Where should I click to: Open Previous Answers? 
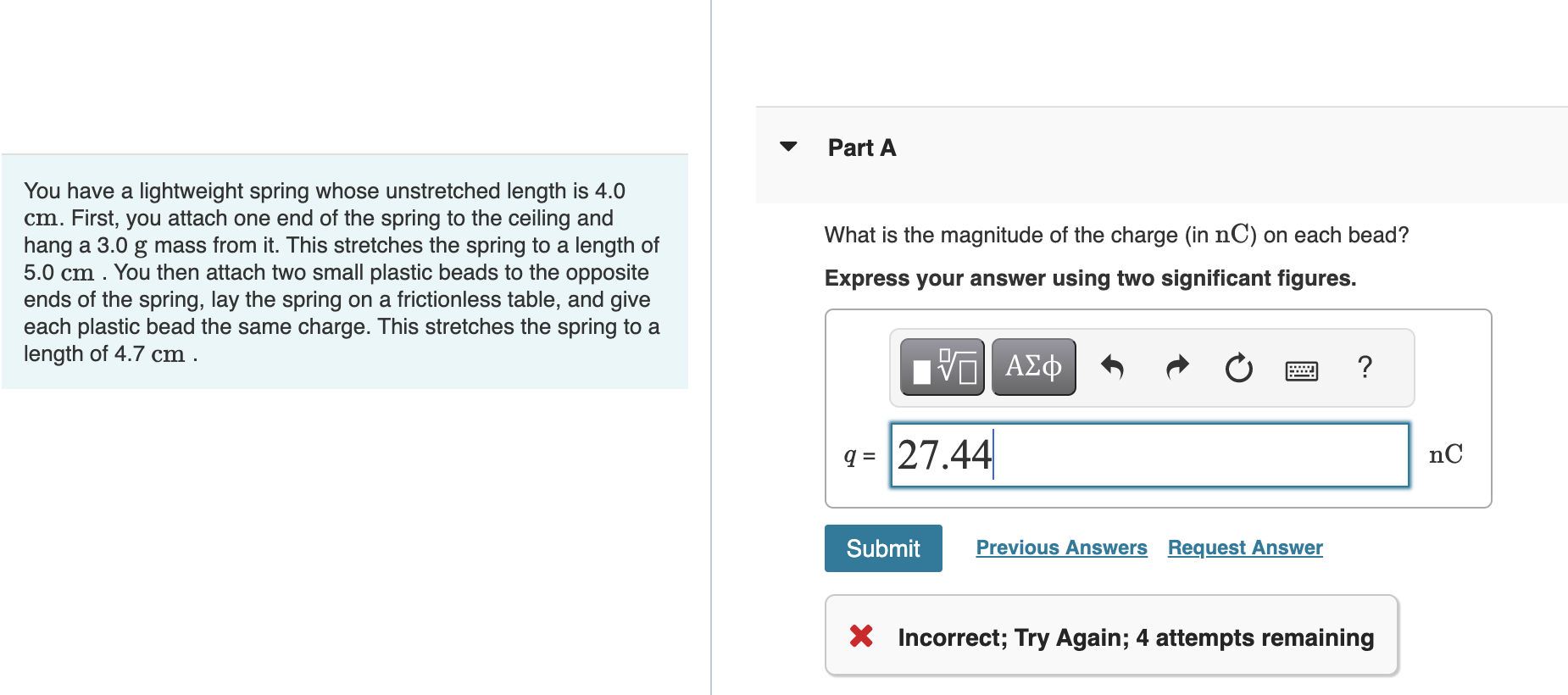[x=1061, y=548]
